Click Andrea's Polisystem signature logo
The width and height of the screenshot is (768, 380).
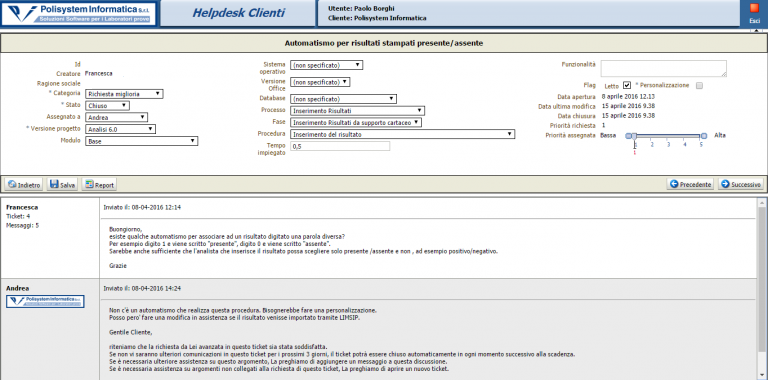pyautogui.click(x=45, y=301)
